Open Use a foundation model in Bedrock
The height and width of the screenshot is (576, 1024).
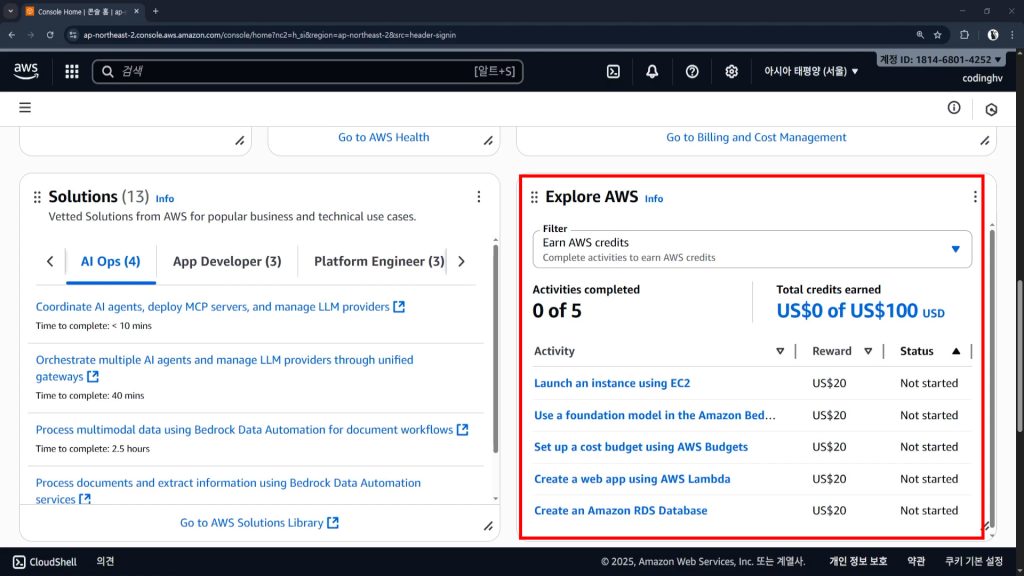coord(654,415)
